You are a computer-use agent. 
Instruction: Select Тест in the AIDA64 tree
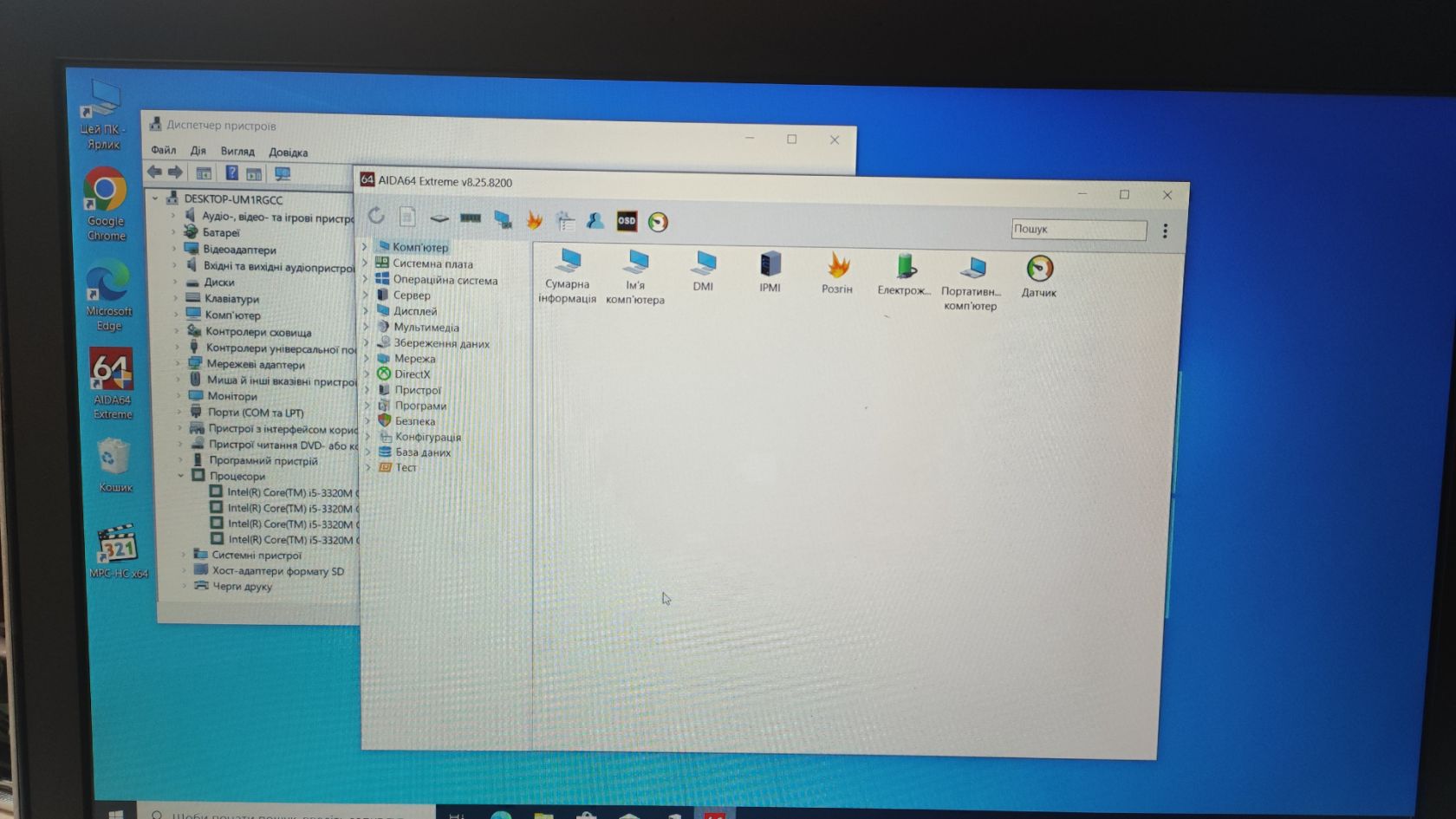click(406, 468)
